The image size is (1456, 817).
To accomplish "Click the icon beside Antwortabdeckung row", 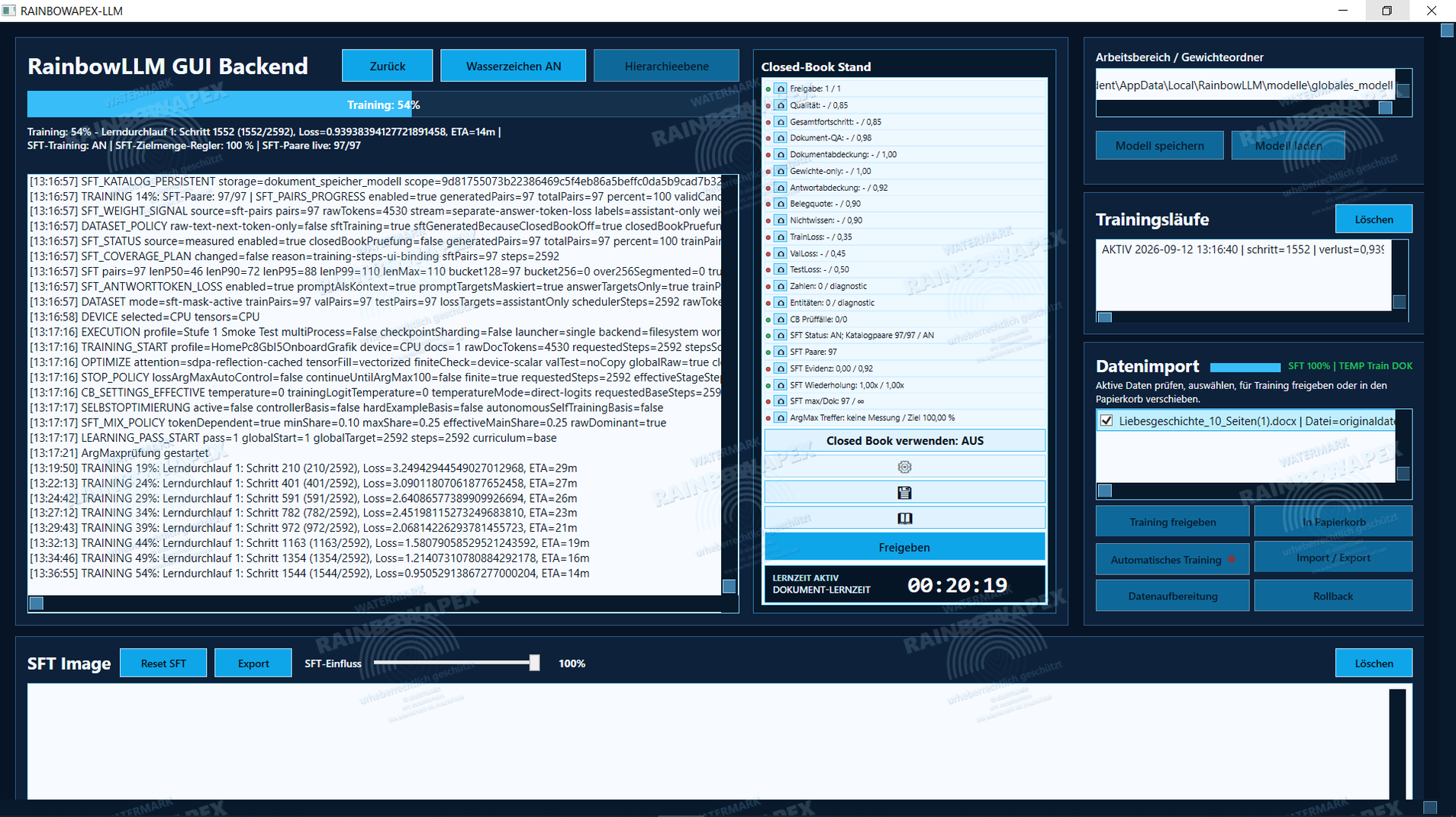I will [x=781, y=188].
